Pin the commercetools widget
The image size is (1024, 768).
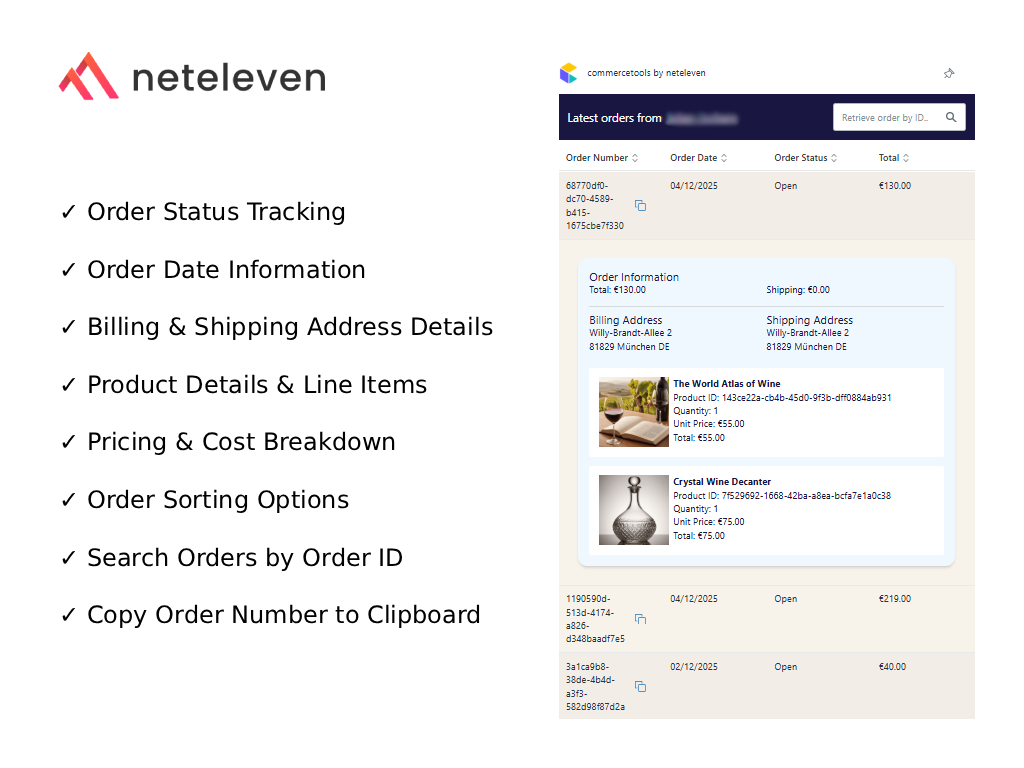[948, 73]
